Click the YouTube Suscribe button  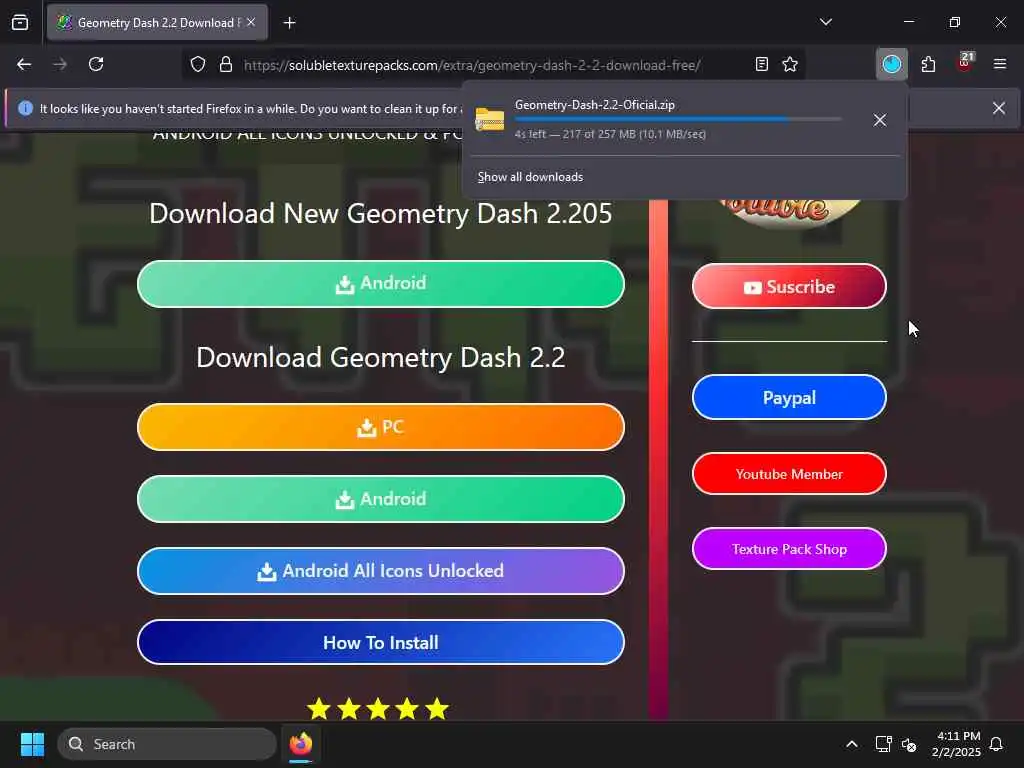pyautogui.click(x=789, y=287)
